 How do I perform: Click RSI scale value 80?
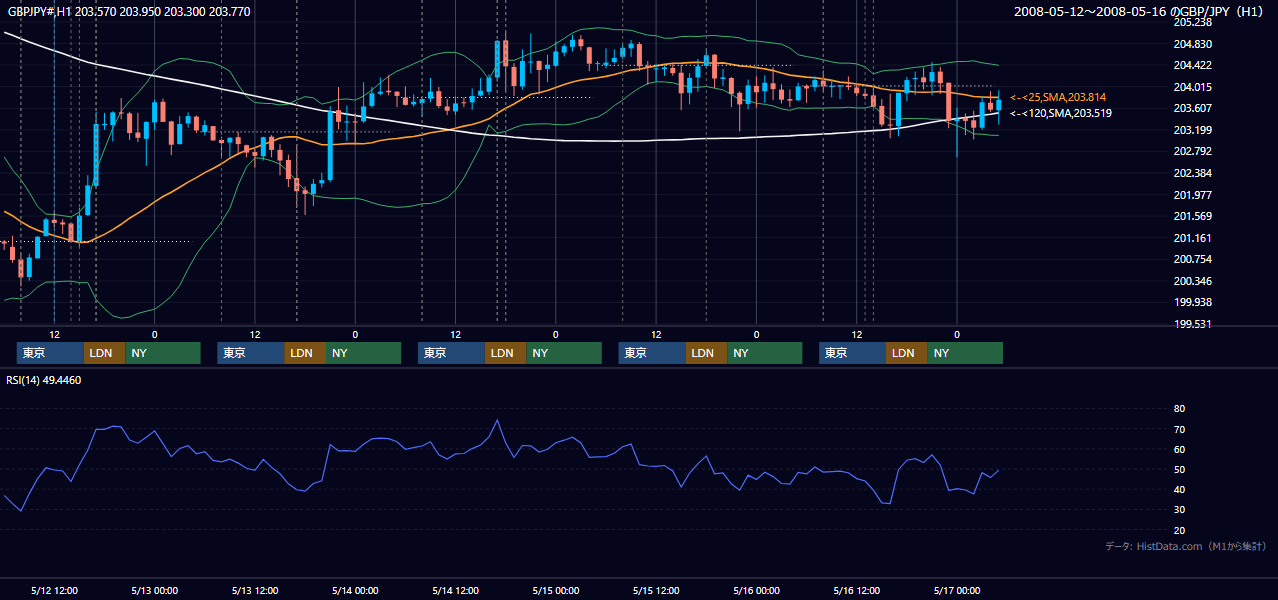[x=1180, y=409]
